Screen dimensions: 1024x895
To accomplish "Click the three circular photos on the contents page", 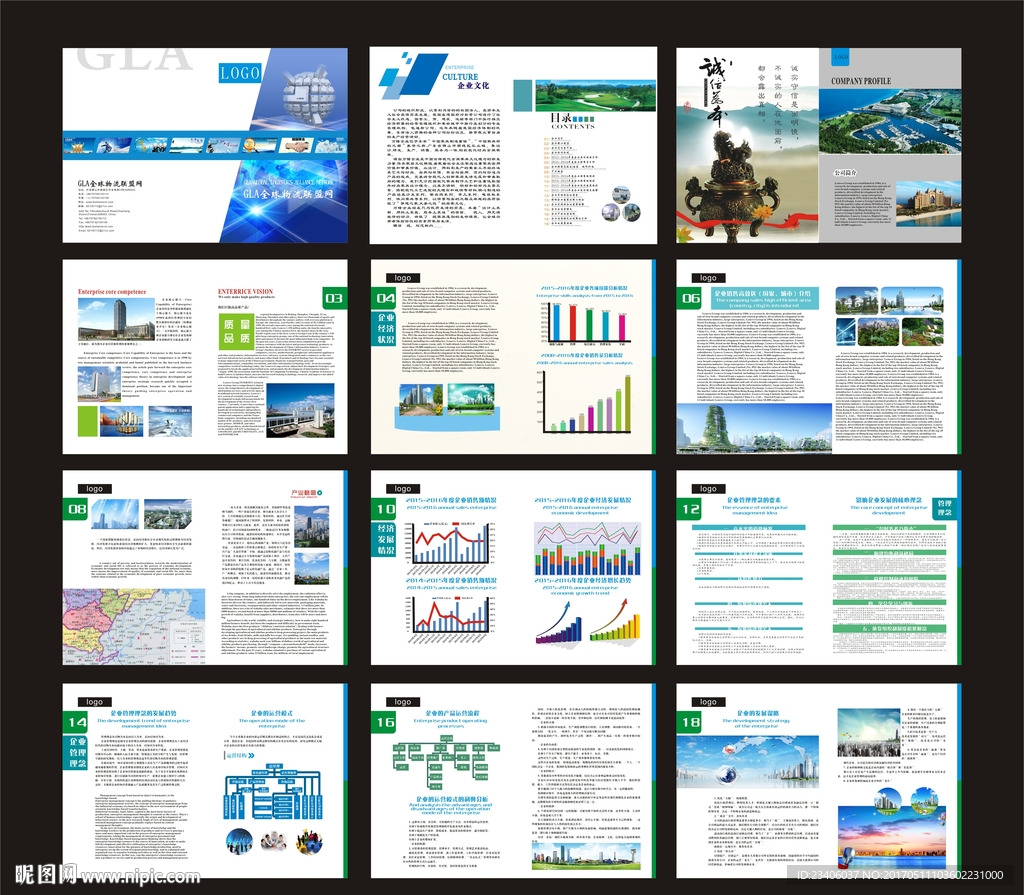I will pos(621,204).
